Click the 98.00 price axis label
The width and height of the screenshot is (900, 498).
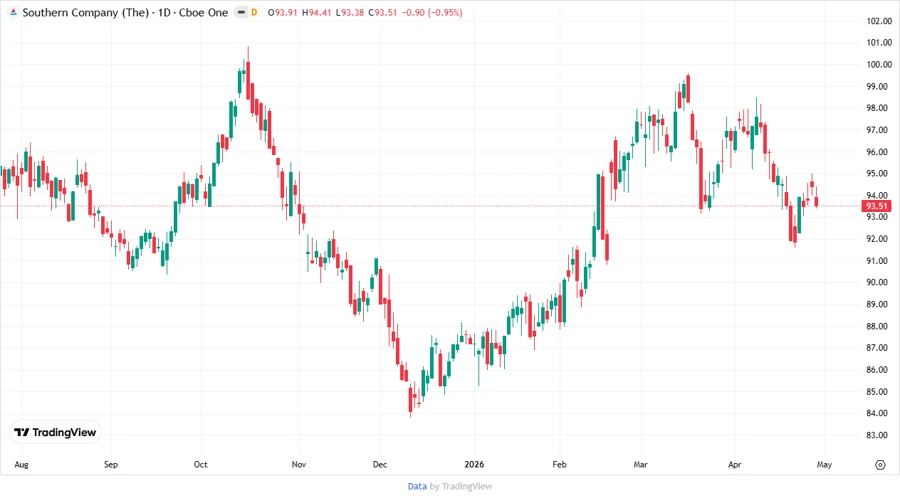[x=879, y=108]
